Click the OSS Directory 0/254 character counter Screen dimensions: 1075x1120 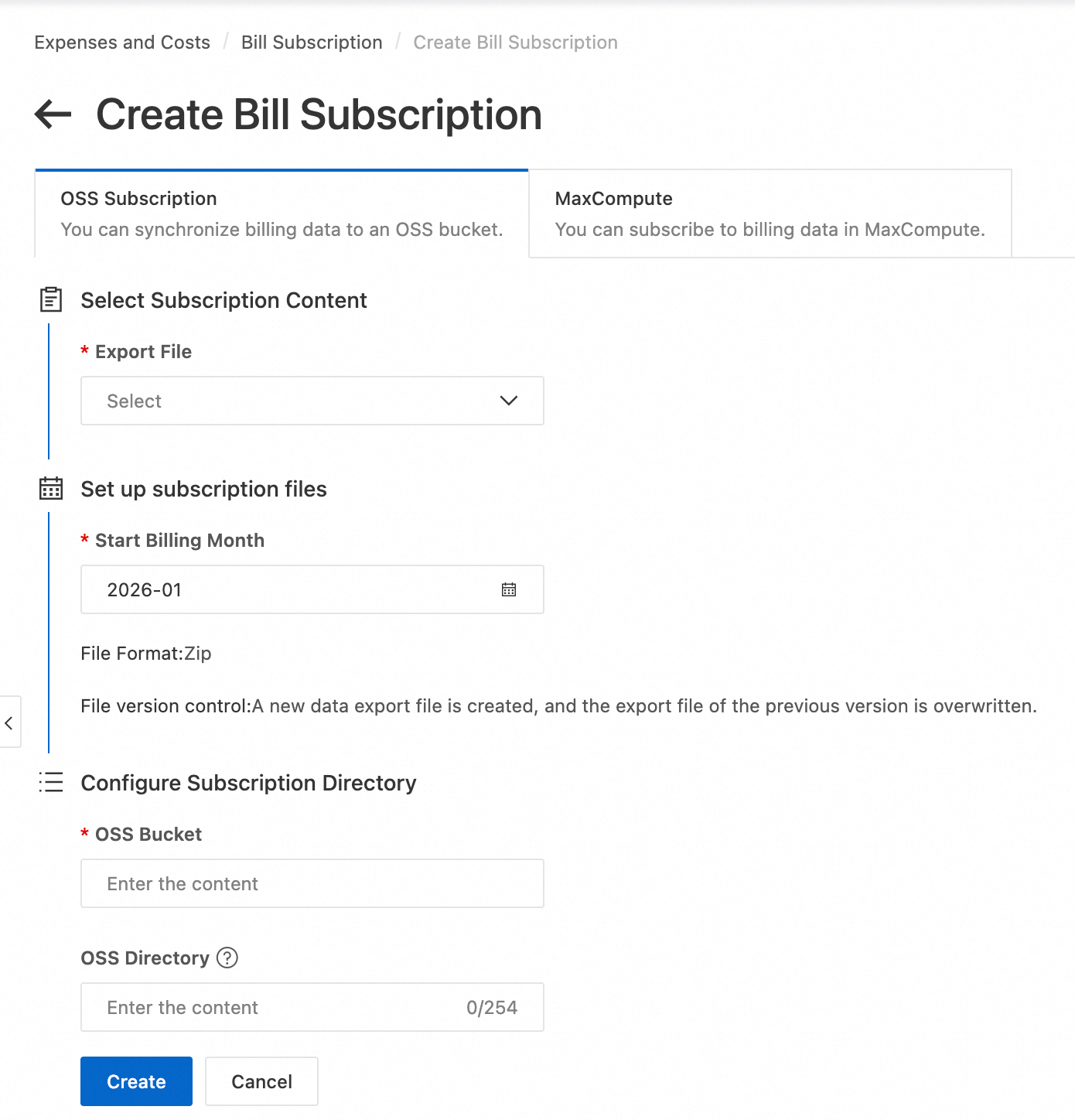[492, 1007]
